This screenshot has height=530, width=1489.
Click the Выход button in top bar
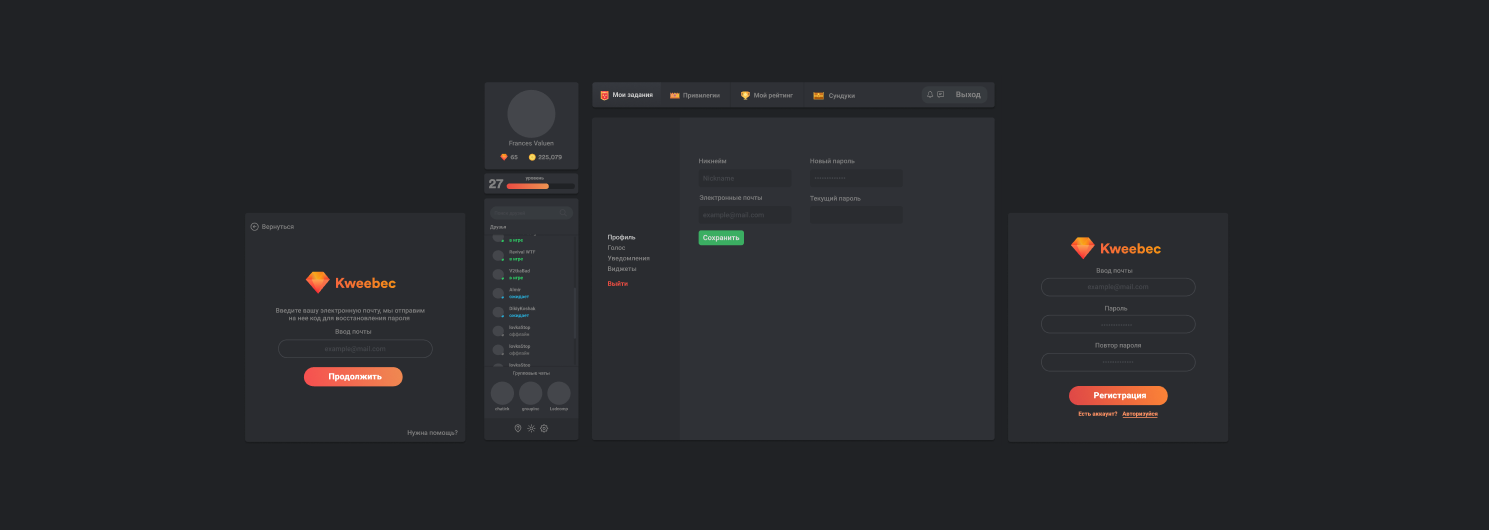point(968,95)
